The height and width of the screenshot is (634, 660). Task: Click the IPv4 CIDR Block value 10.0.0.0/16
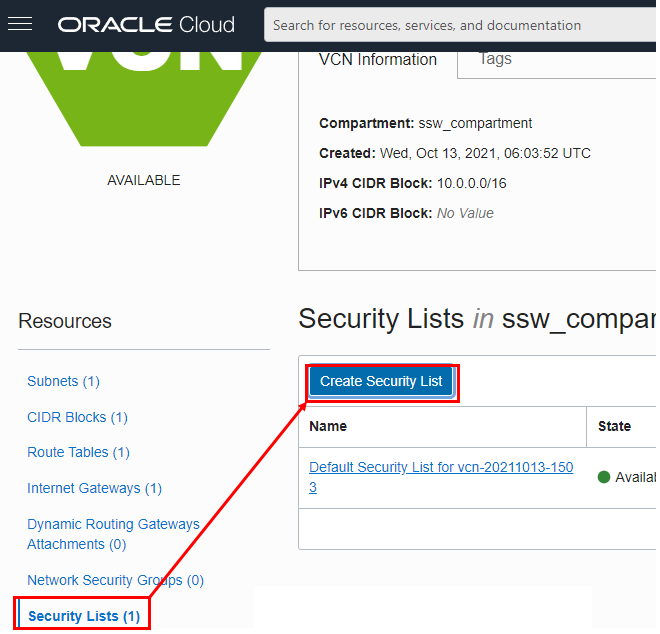[x=471, y=184]
